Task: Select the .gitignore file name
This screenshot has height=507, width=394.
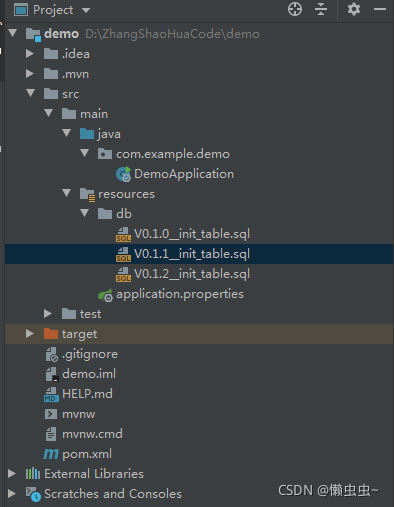Action: point(89,354)
